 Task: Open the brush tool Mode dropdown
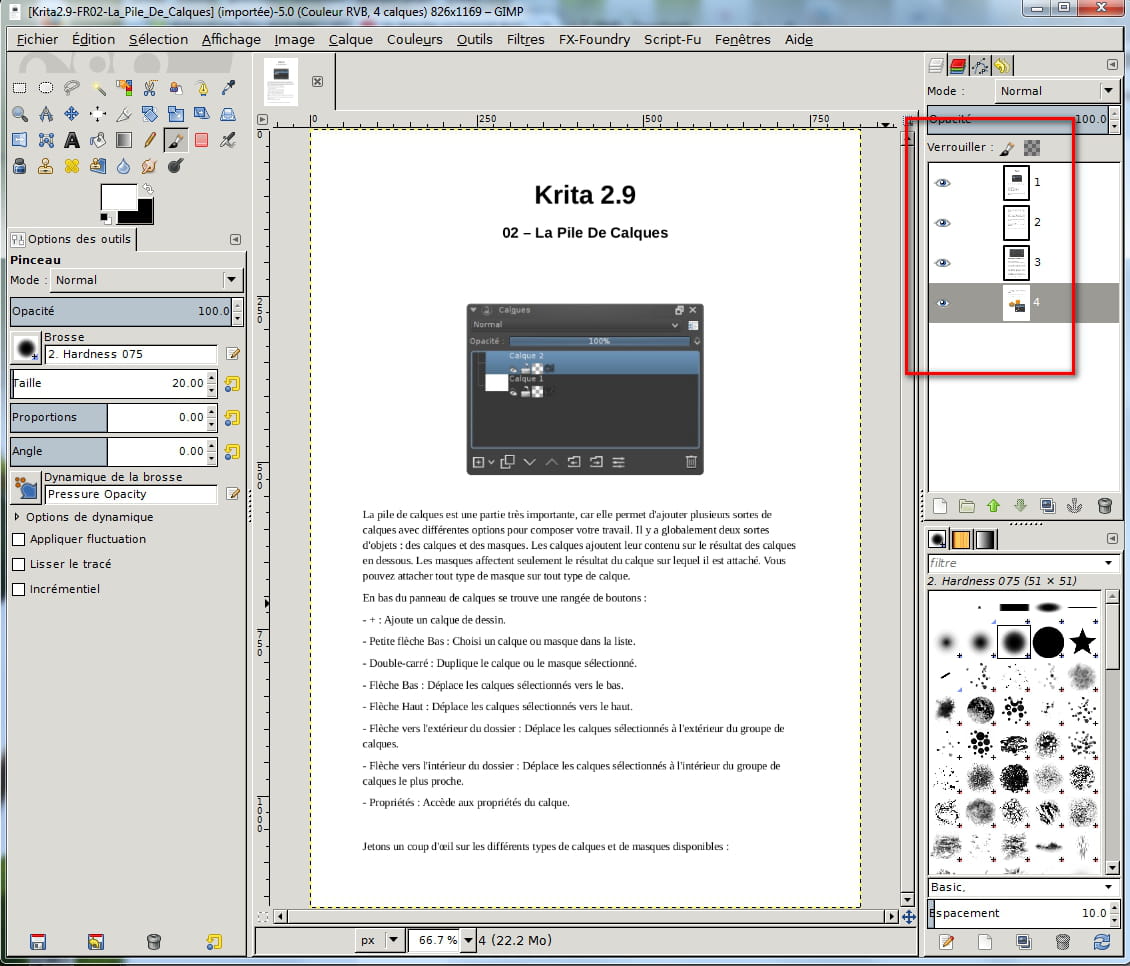click(146, 280)
